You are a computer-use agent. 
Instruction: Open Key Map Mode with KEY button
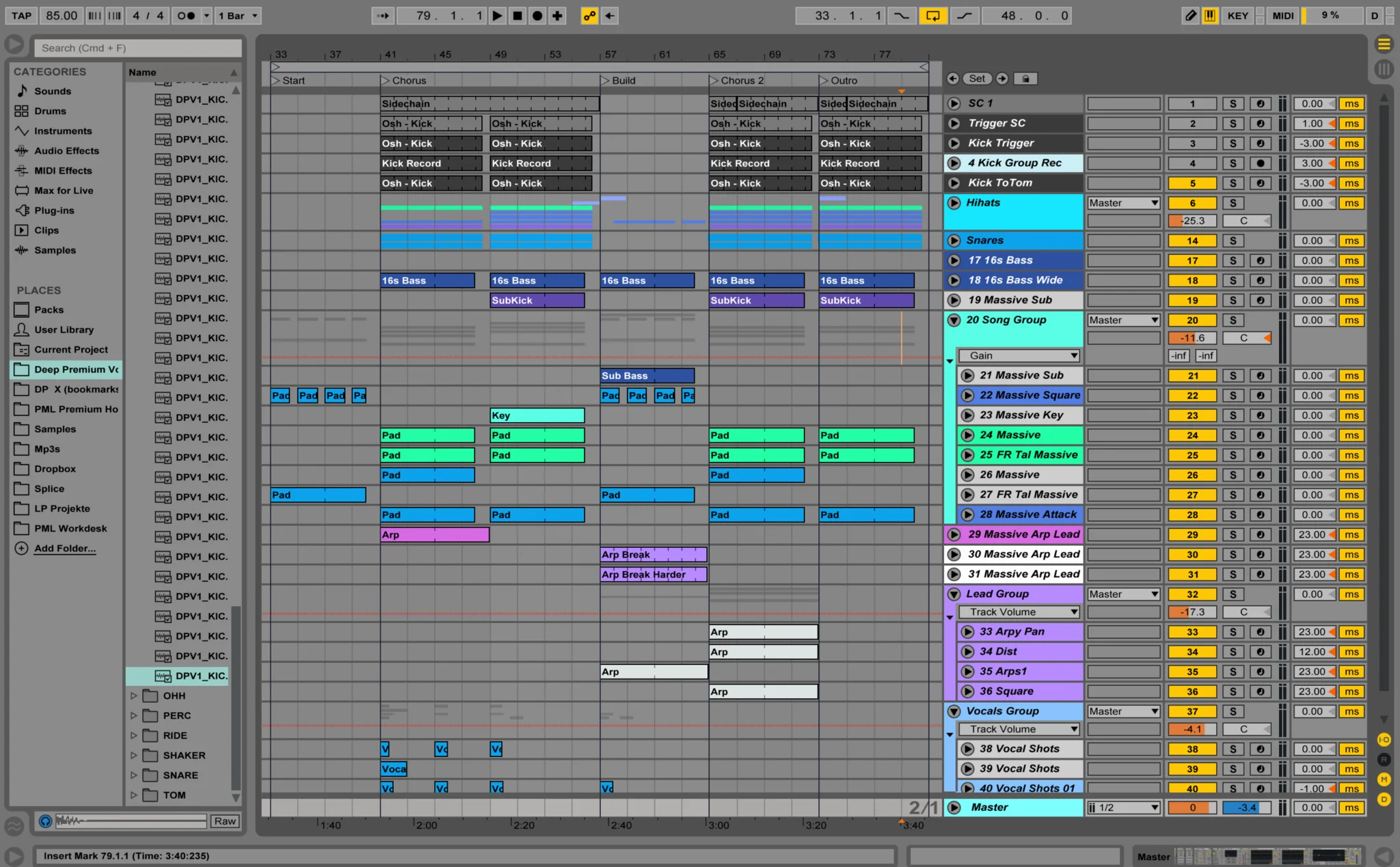click(x=1238, y=16)
